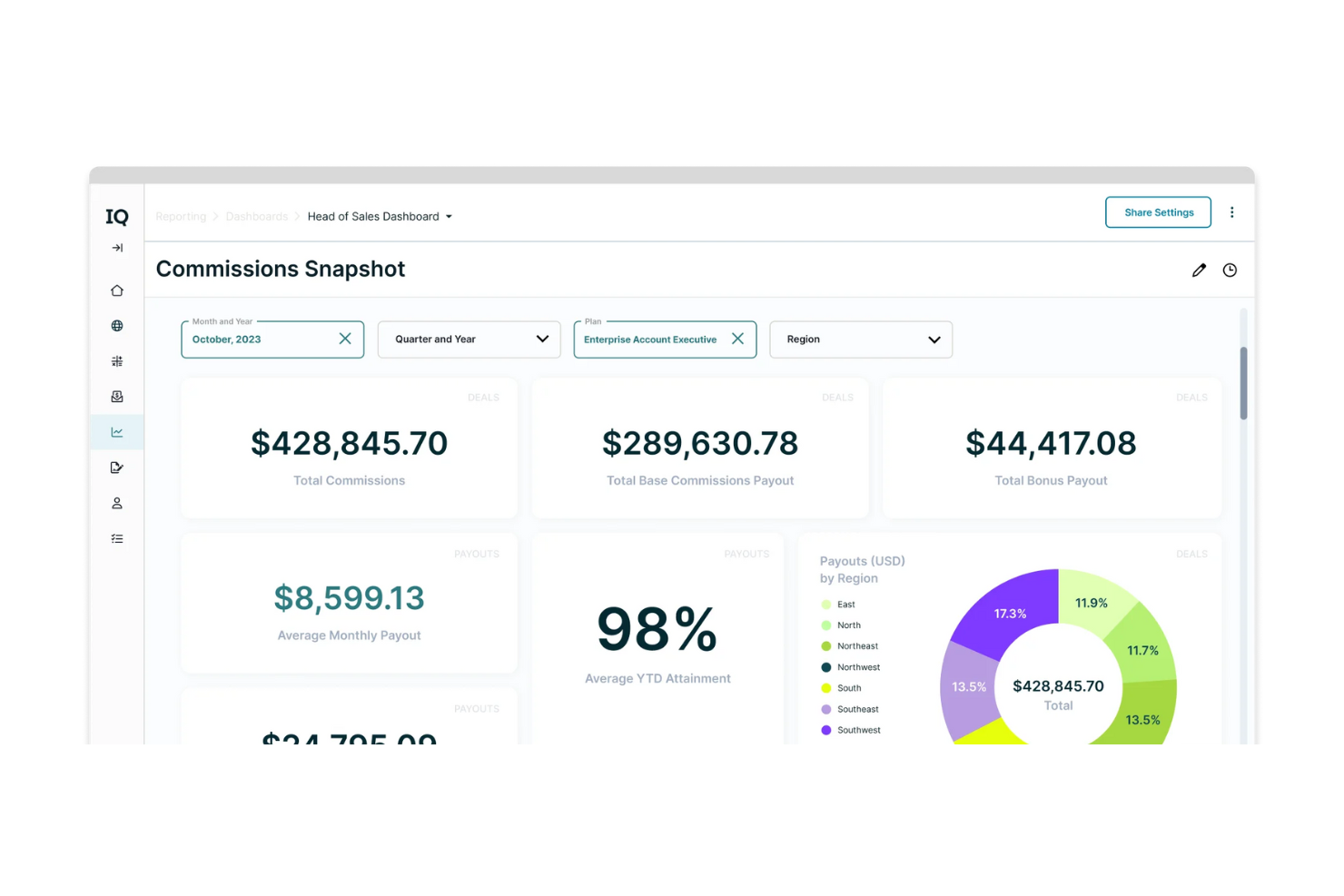The image size is (1344, 896).
Task: Click the payouts inbox icon in sidebar
Action: [x=116, y=396]
